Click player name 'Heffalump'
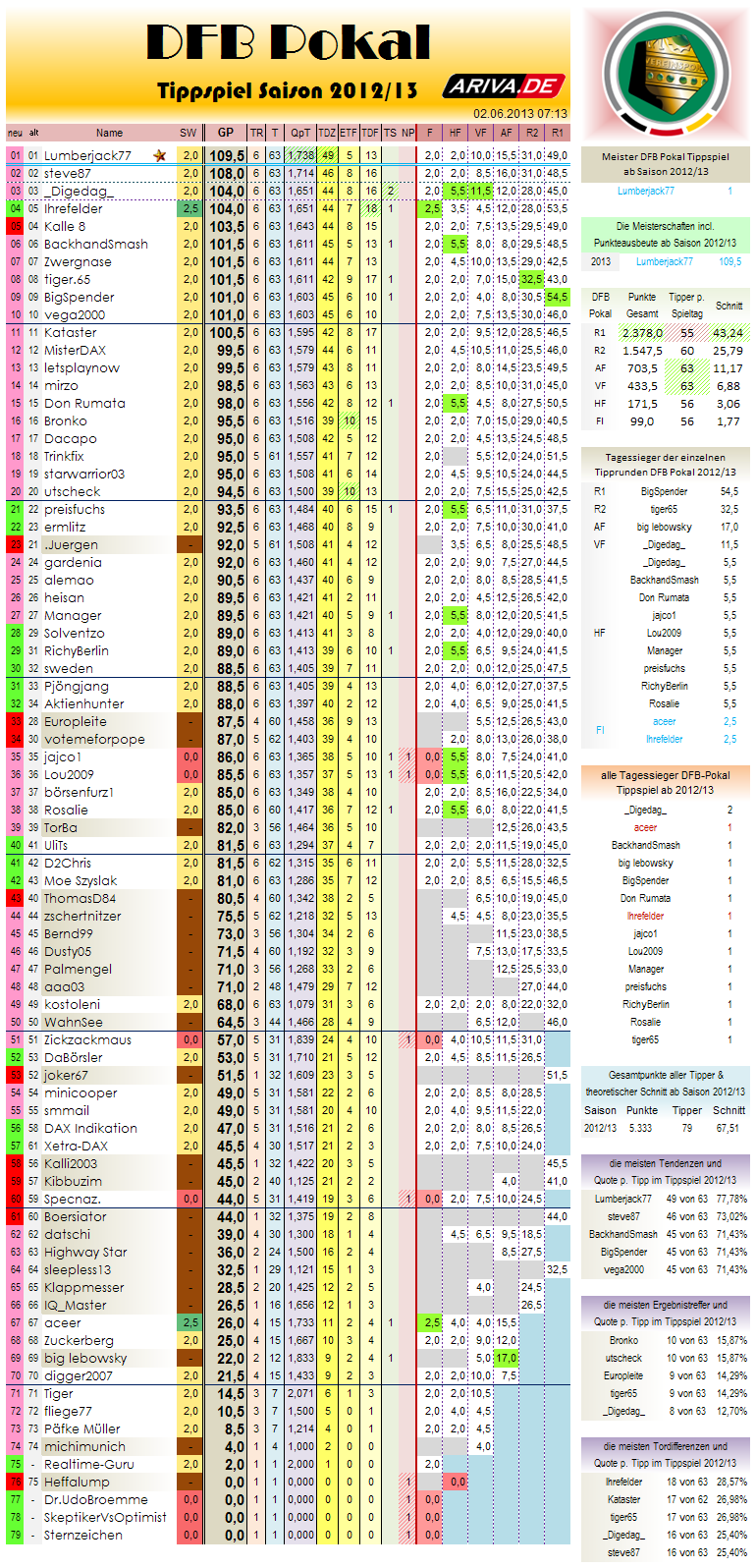 [x=77, y=1482]
